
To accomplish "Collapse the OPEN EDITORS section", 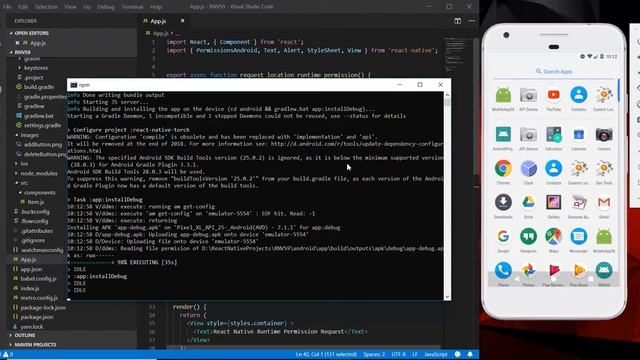I will (31, 33).
